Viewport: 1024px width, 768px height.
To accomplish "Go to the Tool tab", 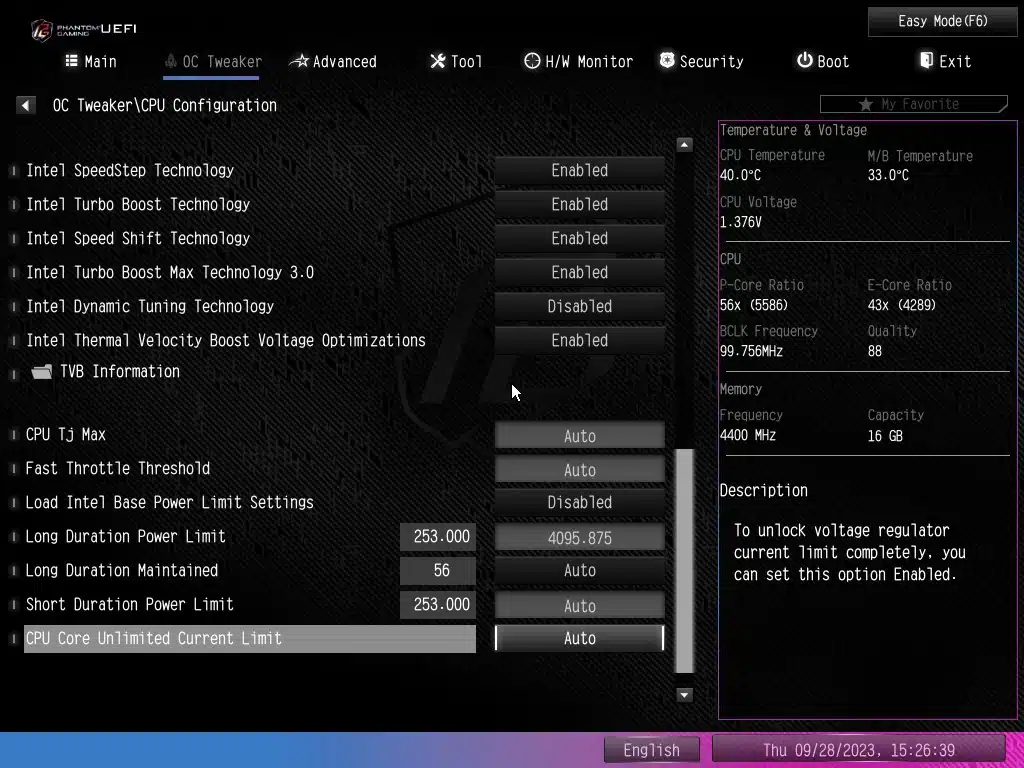I will coord(456,61).
